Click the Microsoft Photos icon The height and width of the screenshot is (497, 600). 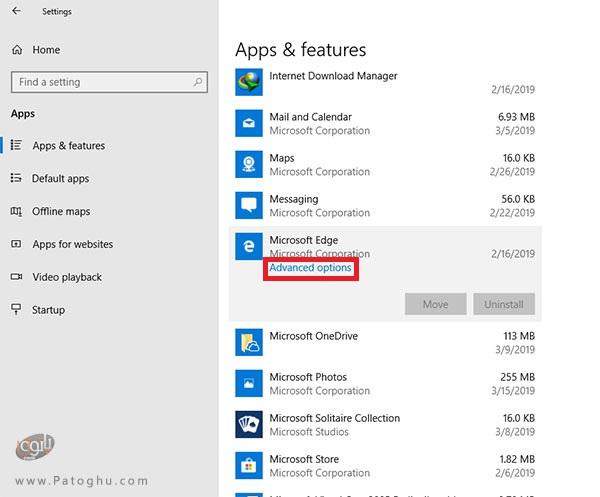pos(249,383)
